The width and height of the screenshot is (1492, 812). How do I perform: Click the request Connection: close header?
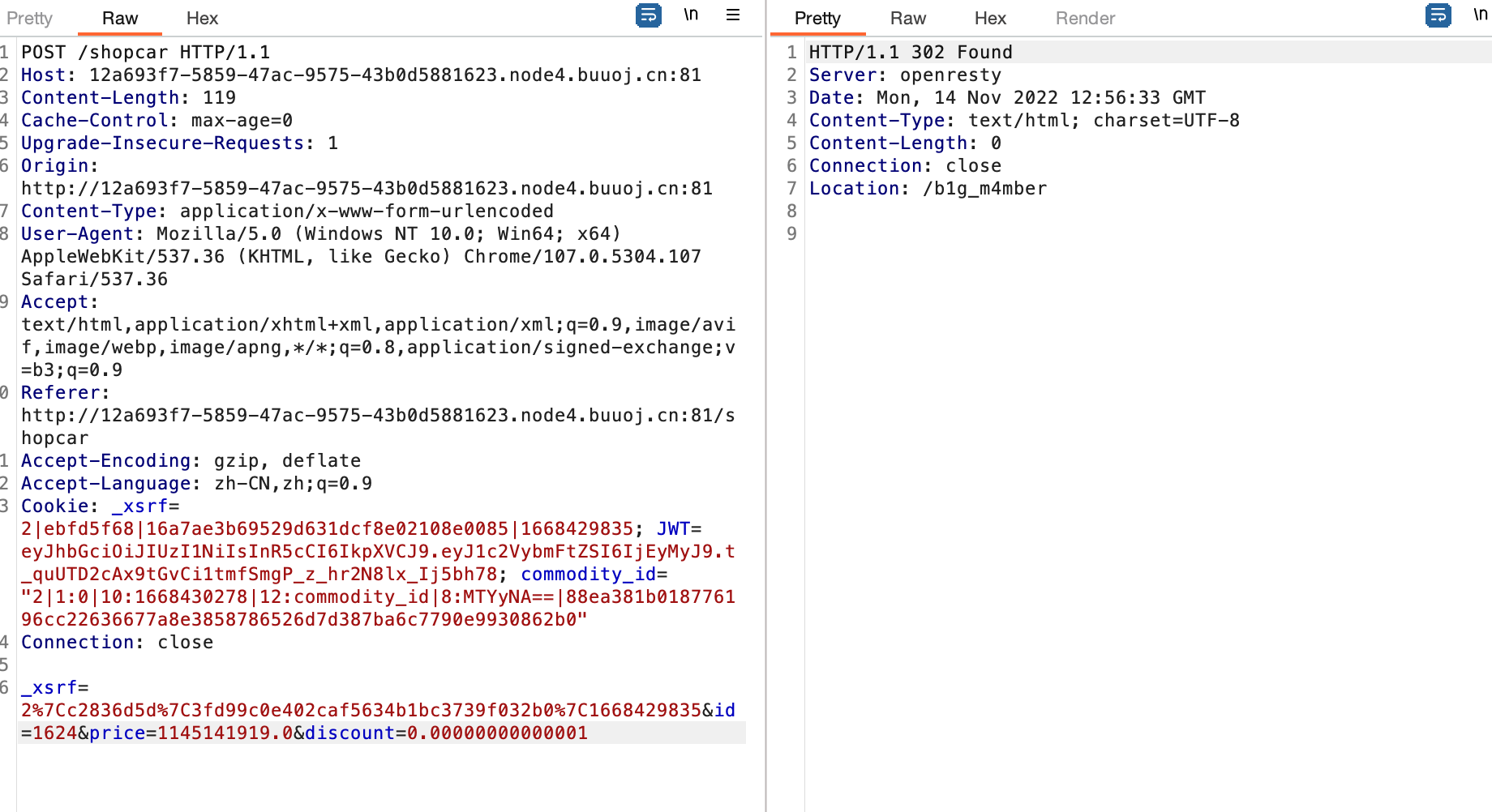(x=117, y=643)
